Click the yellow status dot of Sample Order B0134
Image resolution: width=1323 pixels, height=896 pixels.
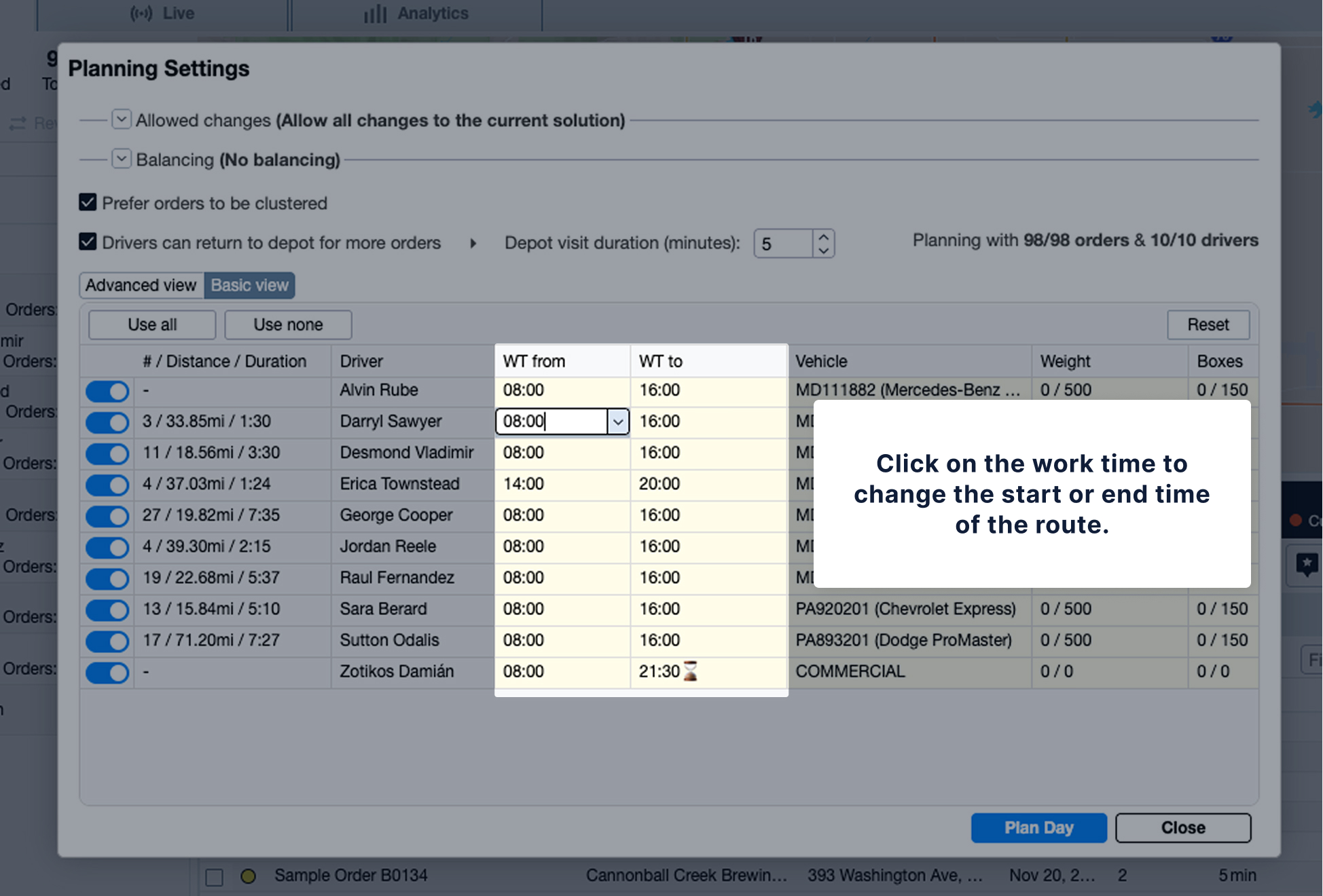pyautogui.click(x=249, y=876)
